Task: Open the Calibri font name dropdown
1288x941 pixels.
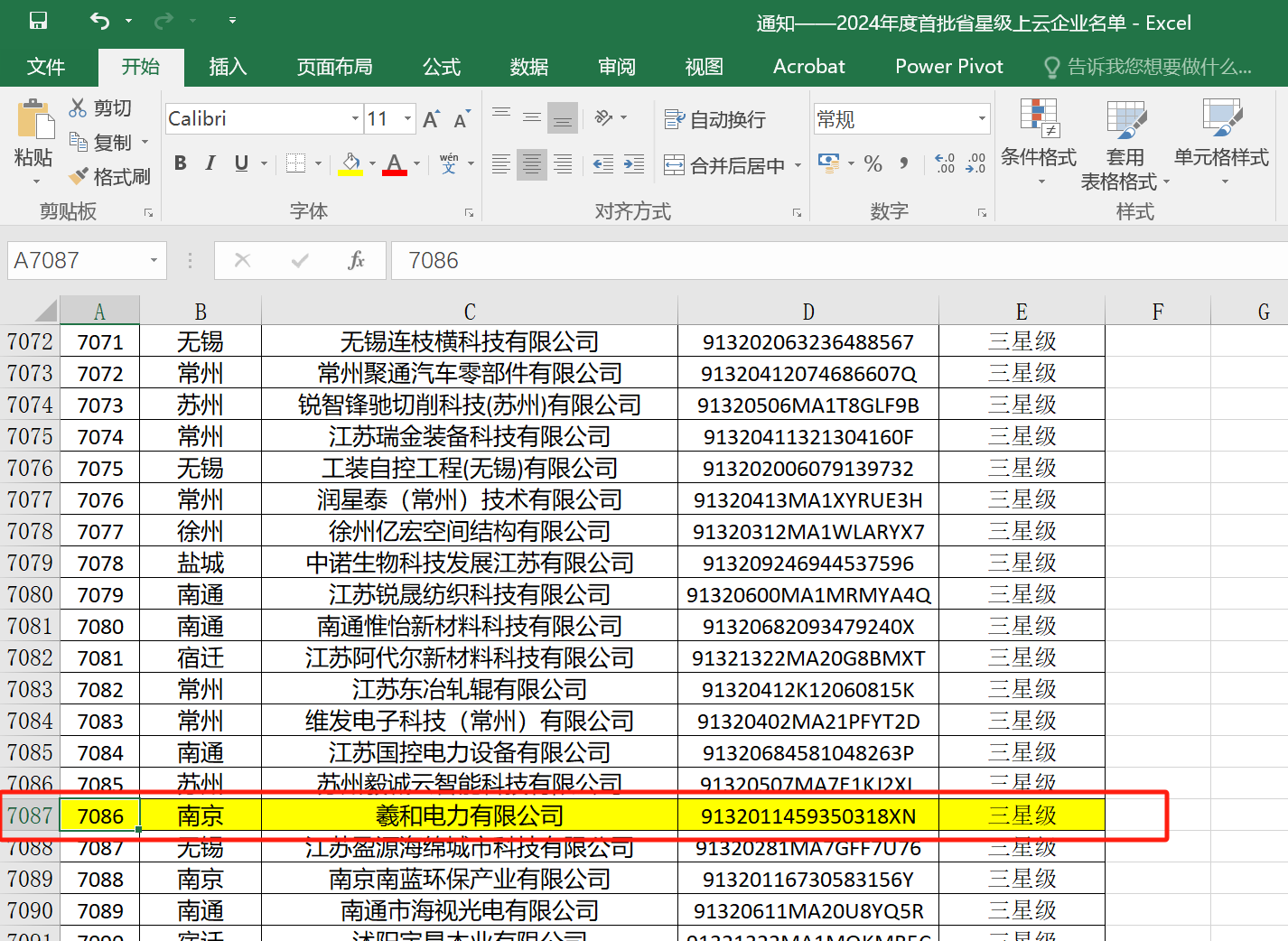Action: (355, 119)
